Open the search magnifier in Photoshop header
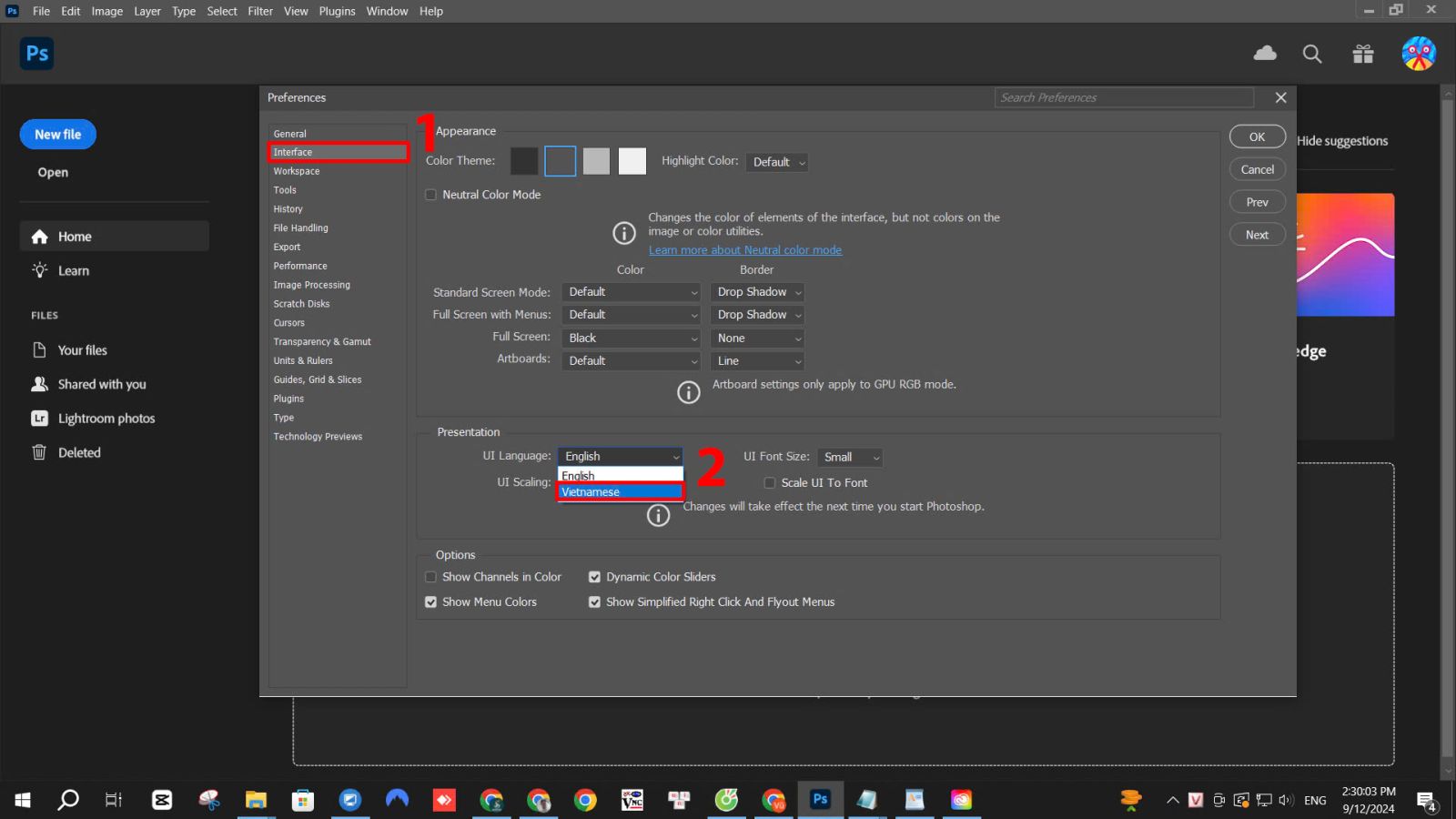 click(x=1312, y=54)
